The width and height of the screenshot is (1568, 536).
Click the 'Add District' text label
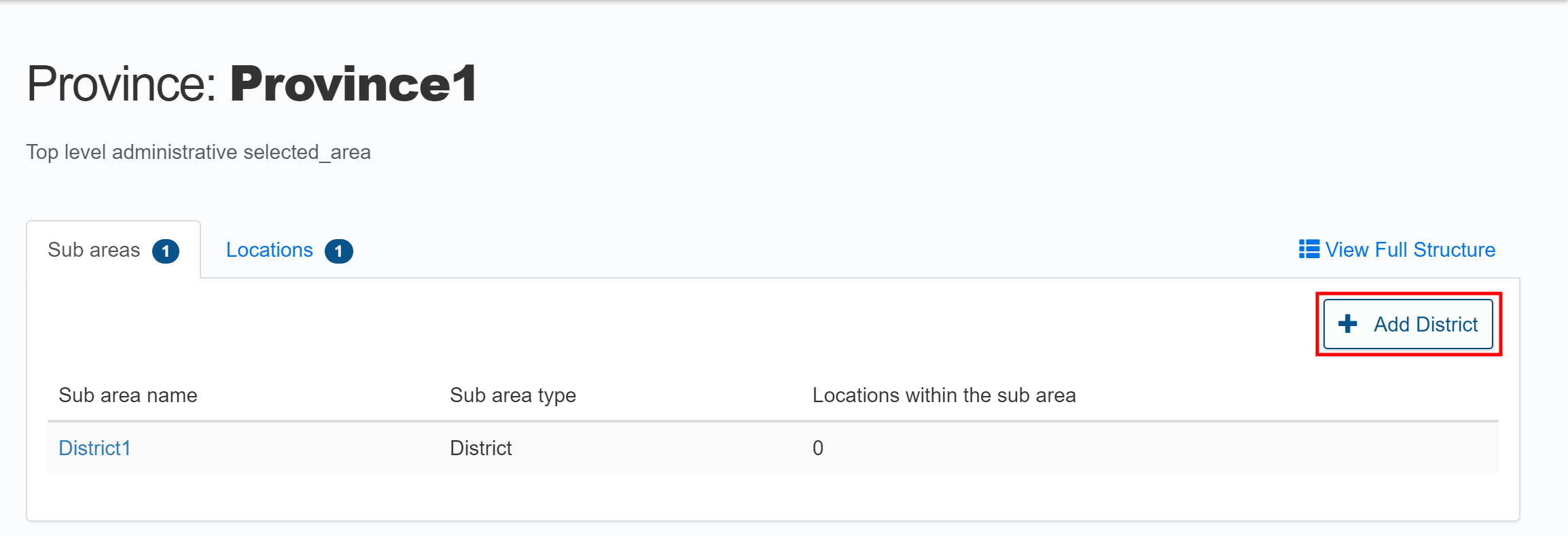tap(1425, 324)
